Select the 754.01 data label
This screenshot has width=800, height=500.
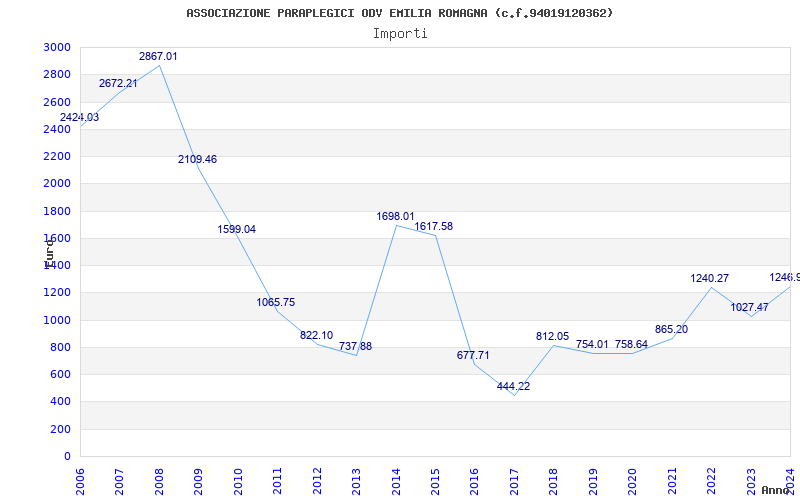coord(592,344)
